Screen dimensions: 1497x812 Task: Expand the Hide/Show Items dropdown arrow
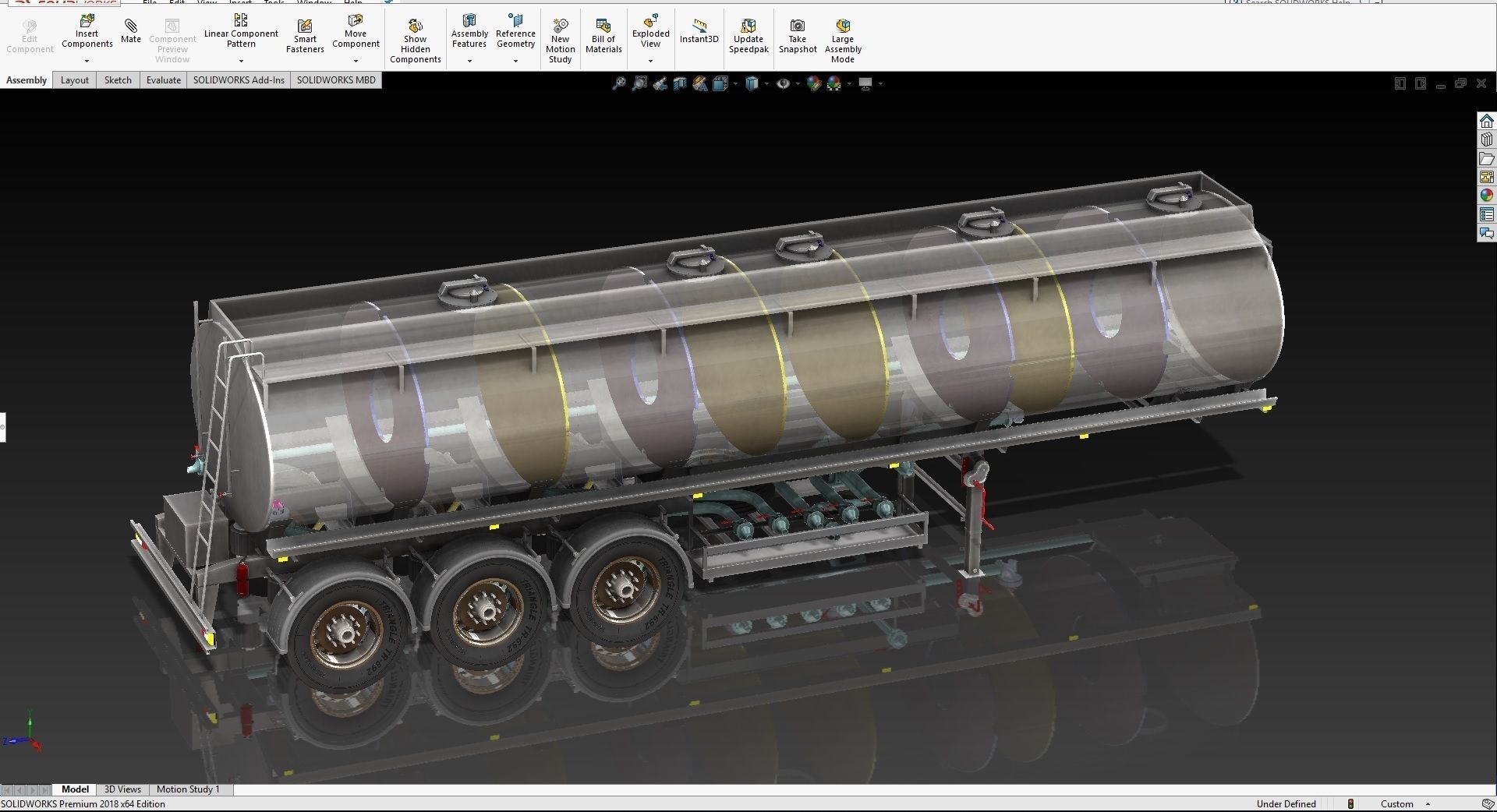coord(798,83)
